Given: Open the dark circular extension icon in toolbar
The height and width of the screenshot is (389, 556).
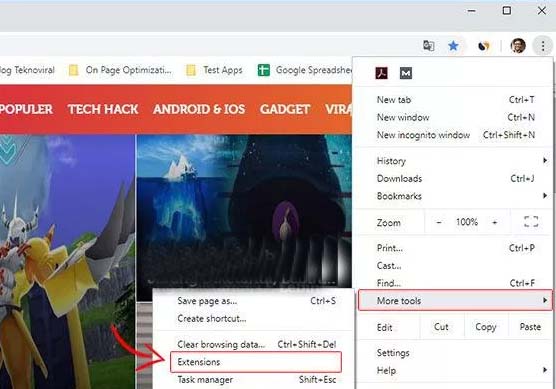Looking at the screenshot, I should click(x=484, y=46).
